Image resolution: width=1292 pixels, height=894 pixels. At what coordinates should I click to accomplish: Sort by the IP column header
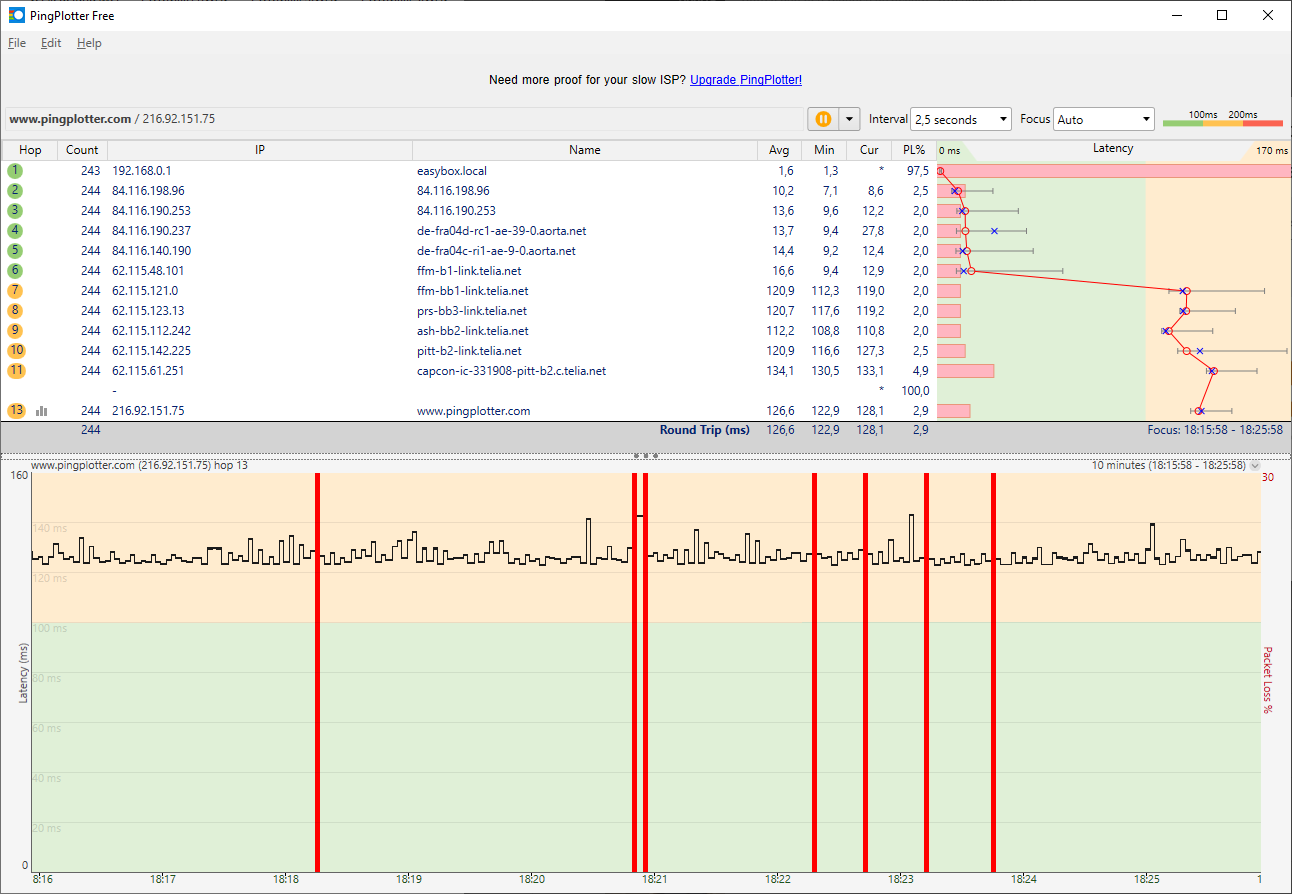click(260, 150)
